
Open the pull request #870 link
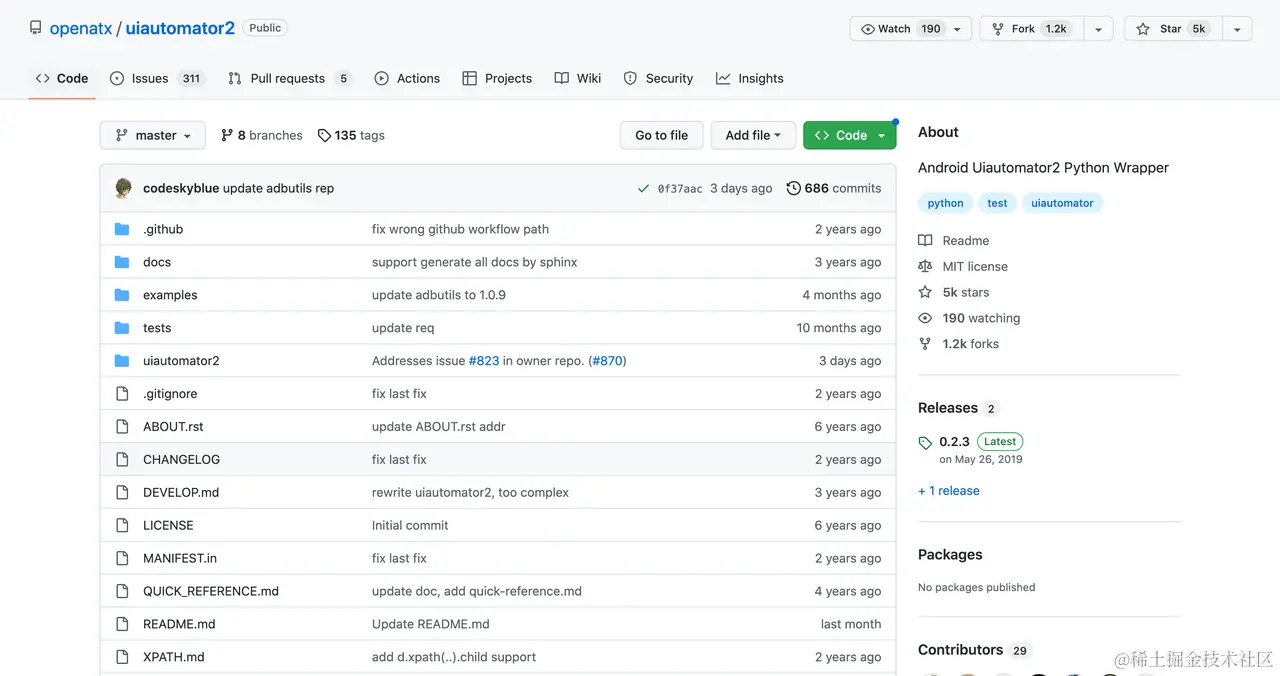pos(607,361)
